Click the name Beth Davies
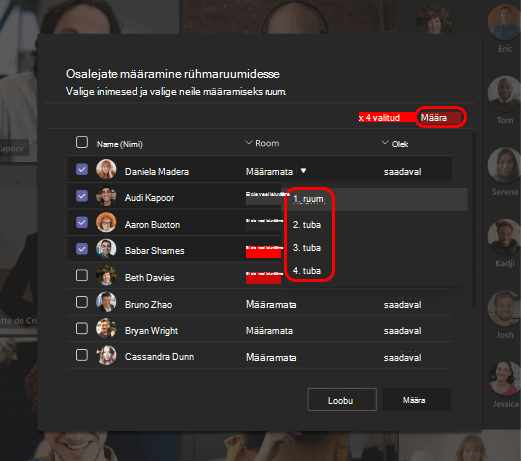The width and height of the screenshot is (521, 461). tap(149, 278)
